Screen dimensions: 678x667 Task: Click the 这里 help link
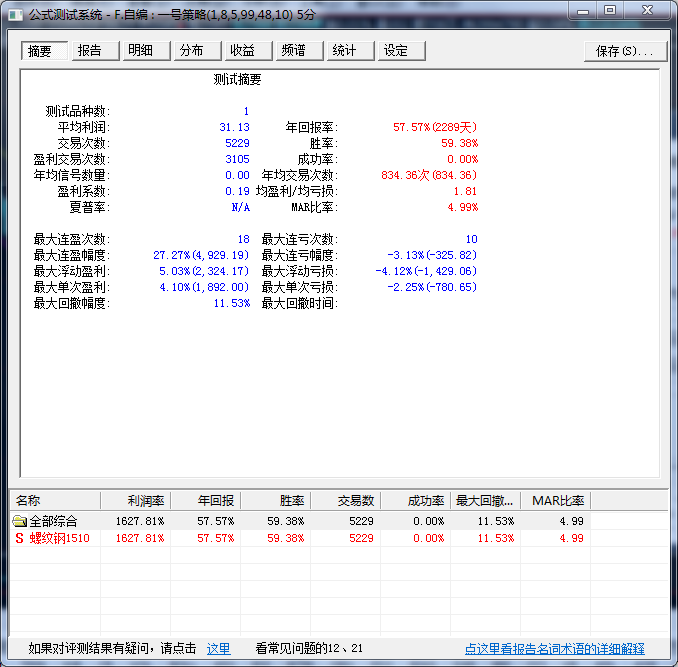tap(218, 649)
